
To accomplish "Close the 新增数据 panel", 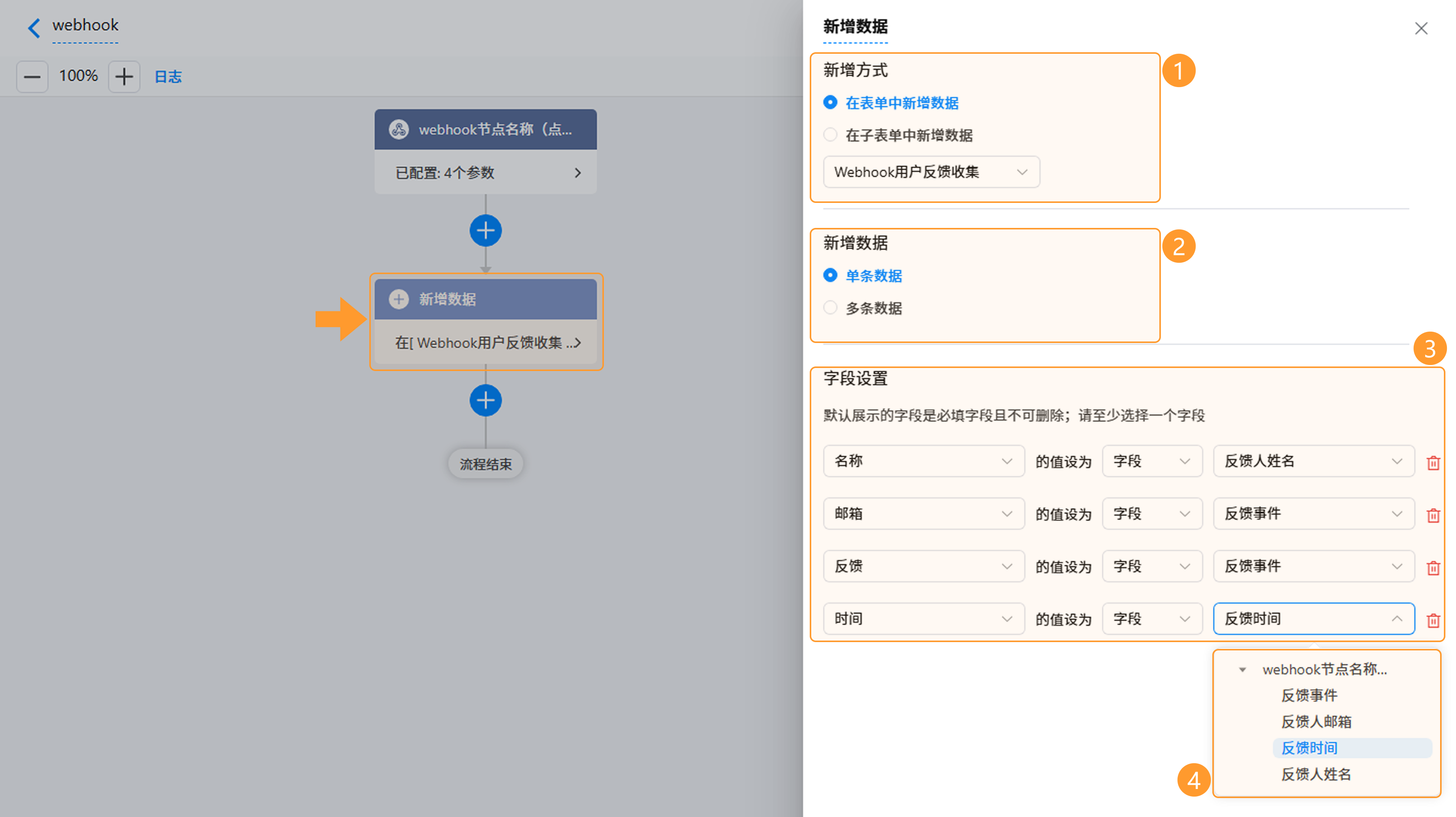I will point(1421,28).
